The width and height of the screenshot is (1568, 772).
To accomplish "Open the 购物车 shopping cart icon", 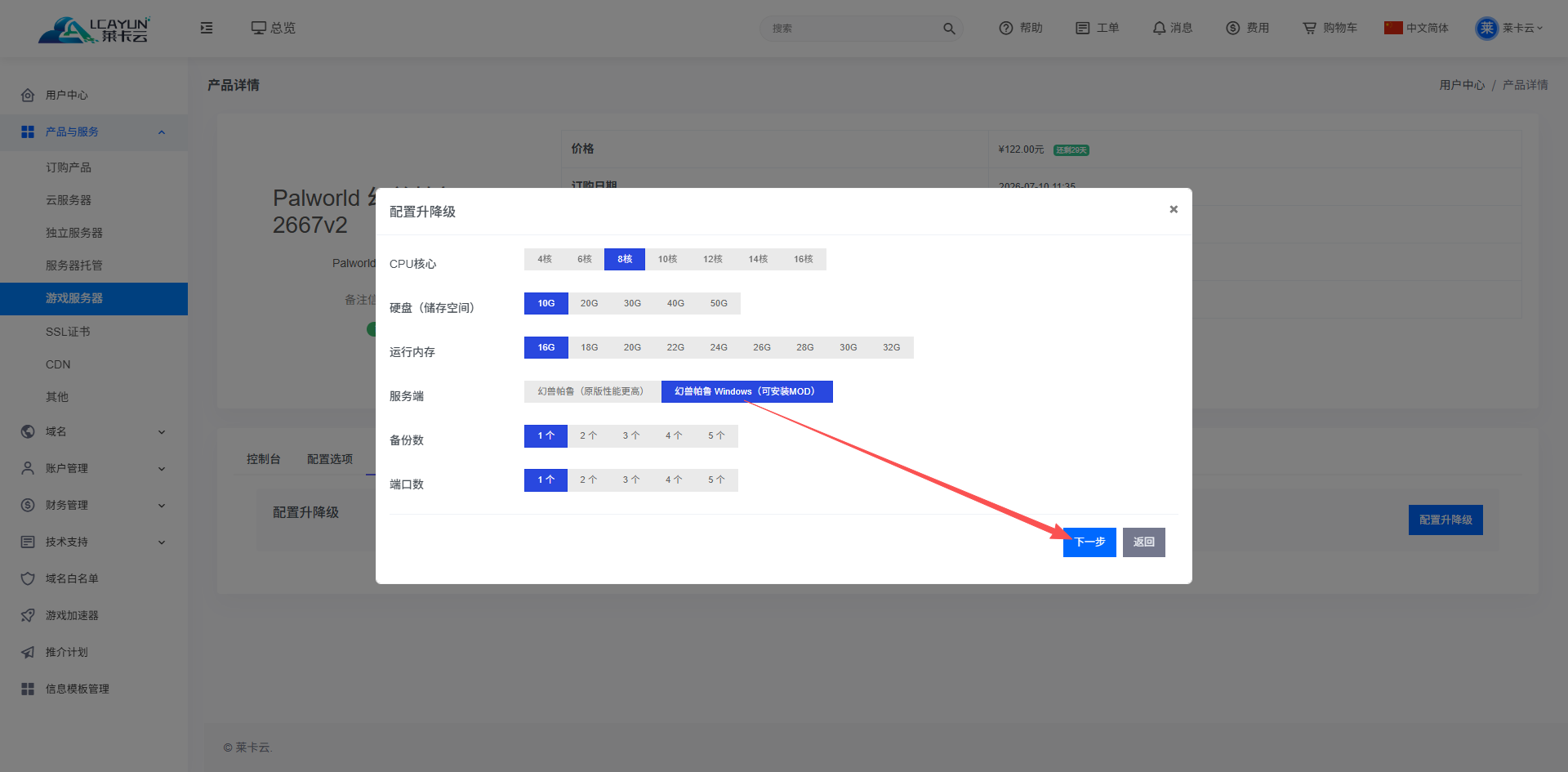I will coord(1310,28).
